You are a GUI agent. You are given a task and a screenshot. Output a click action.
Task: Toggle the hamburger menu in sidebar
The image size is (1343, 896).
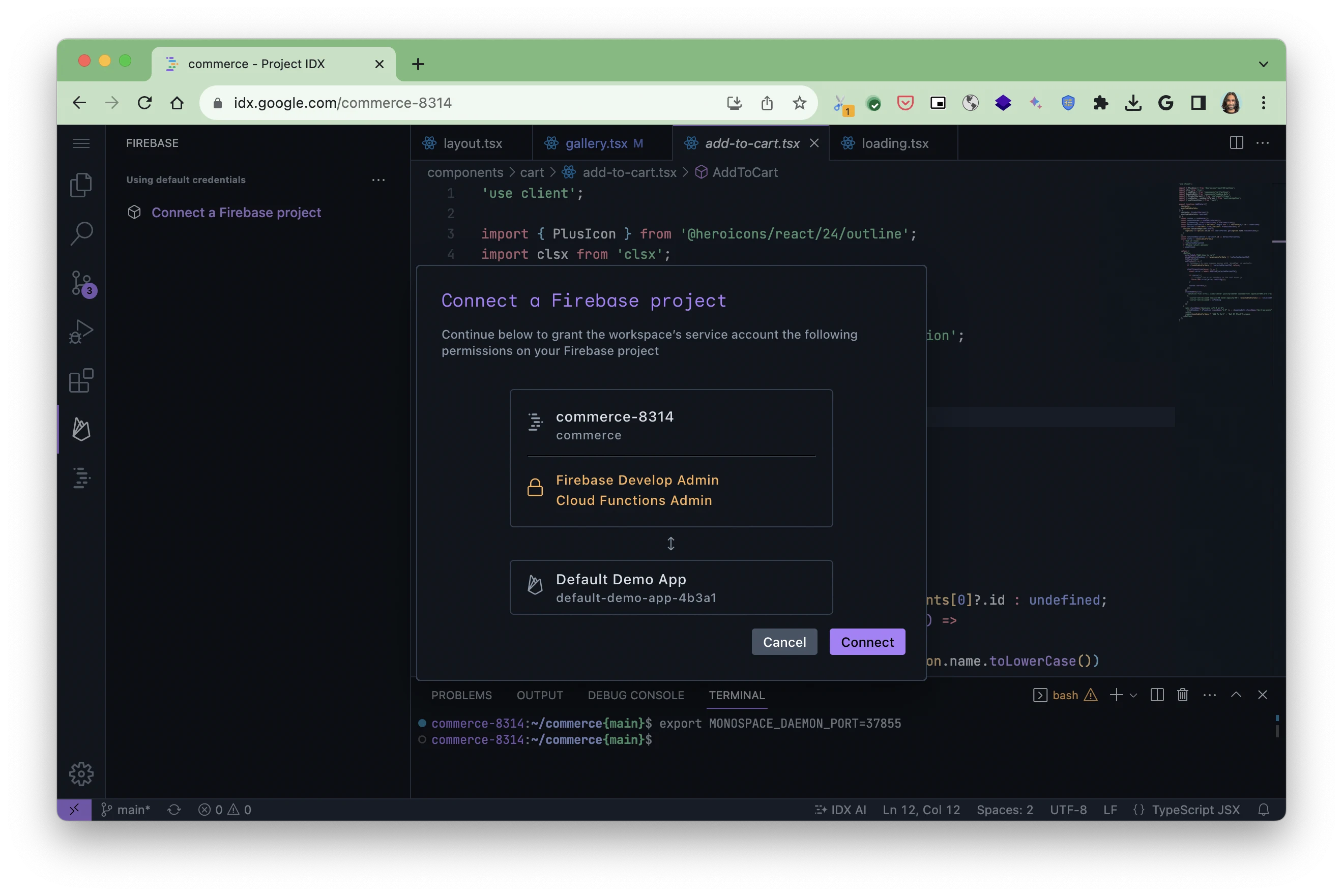81,143
